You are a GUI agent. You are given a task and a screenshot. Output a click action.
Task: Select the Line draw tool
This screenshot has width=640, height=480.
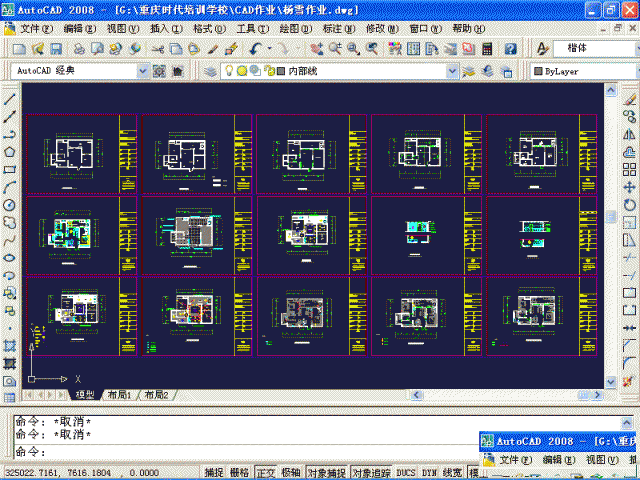(9, 99)
